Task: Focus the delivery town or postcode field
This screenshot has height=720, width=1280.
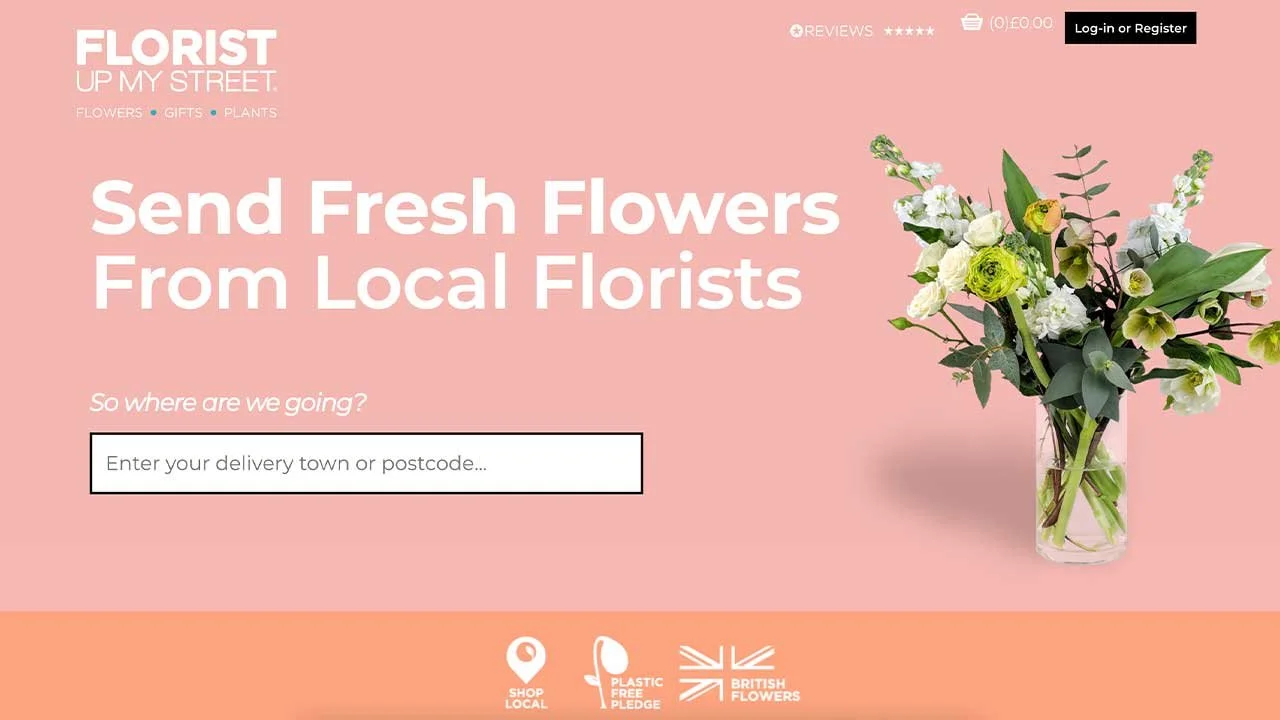Action: pyautogui.click(x=366, y=463)
